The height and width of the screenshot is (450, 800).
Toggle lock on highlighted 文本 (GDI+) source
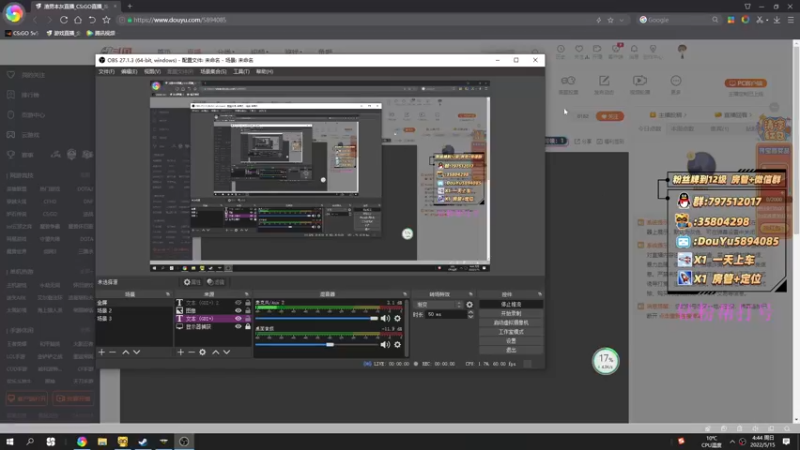(x=247, y=318)
